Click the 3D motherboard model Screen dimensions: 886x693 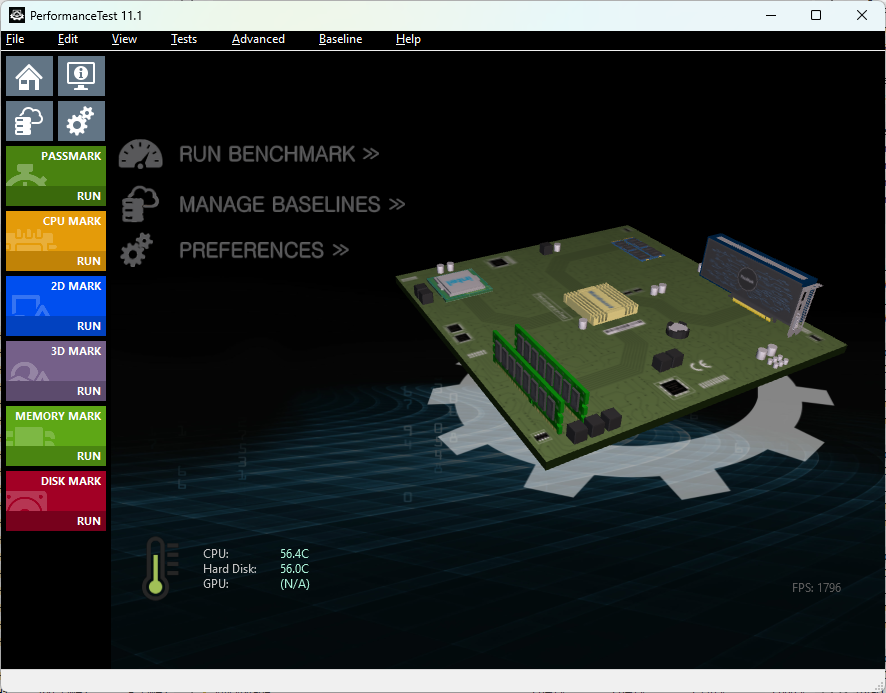coord(620,340)
